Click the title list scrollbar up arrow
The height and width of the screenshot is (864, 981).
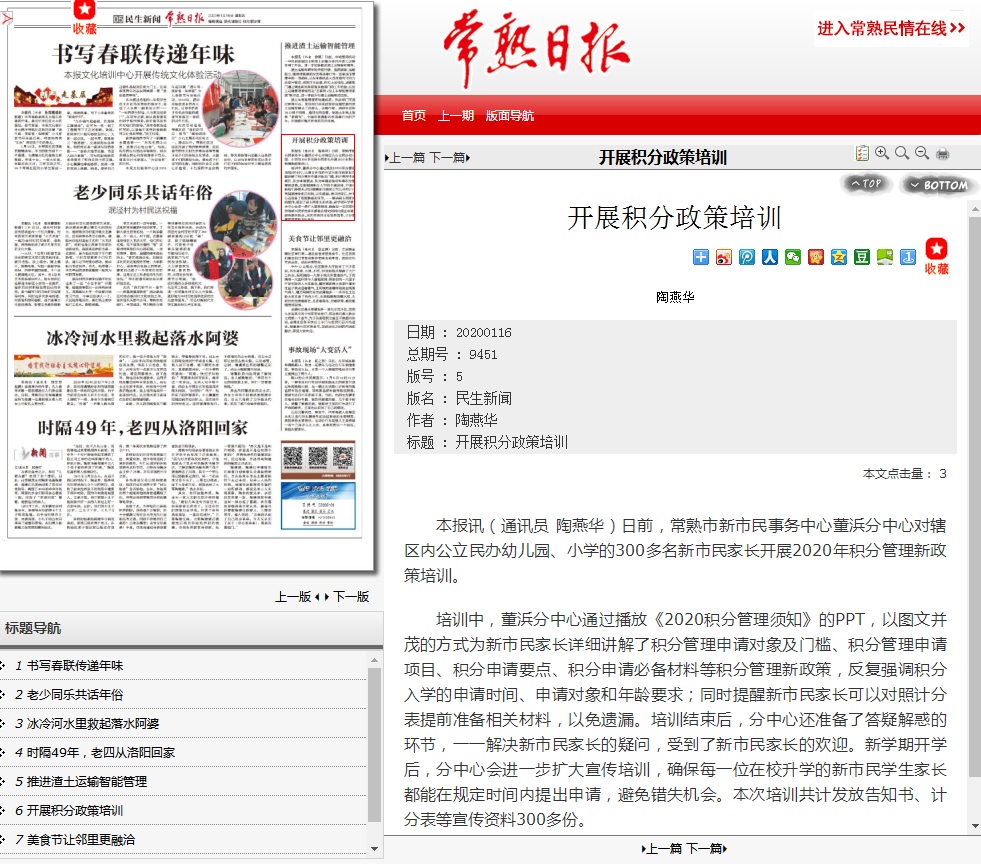point(374,660)
